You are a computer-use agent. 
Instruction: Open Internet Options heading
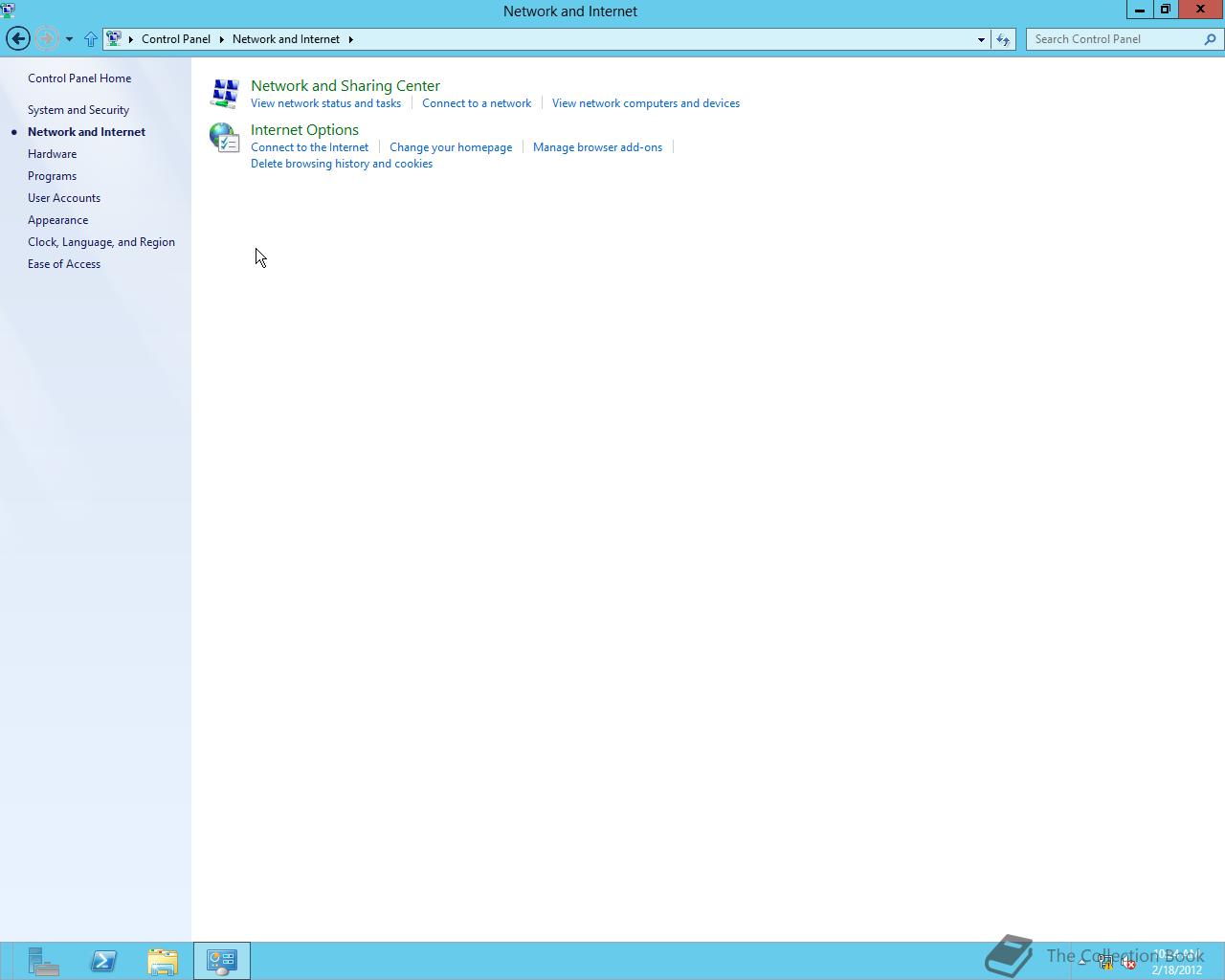tap(304, 130)
